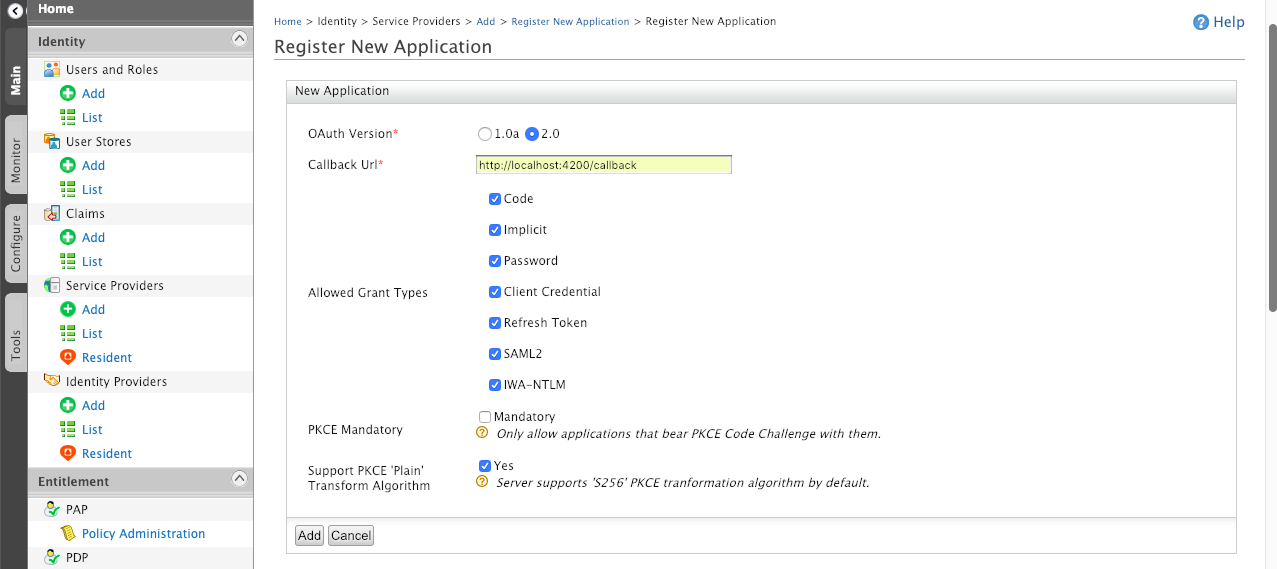This screenshot has width=1277, height=569.
Task: Click the Help question mark icon
Action: click(x=1201, y=22)
